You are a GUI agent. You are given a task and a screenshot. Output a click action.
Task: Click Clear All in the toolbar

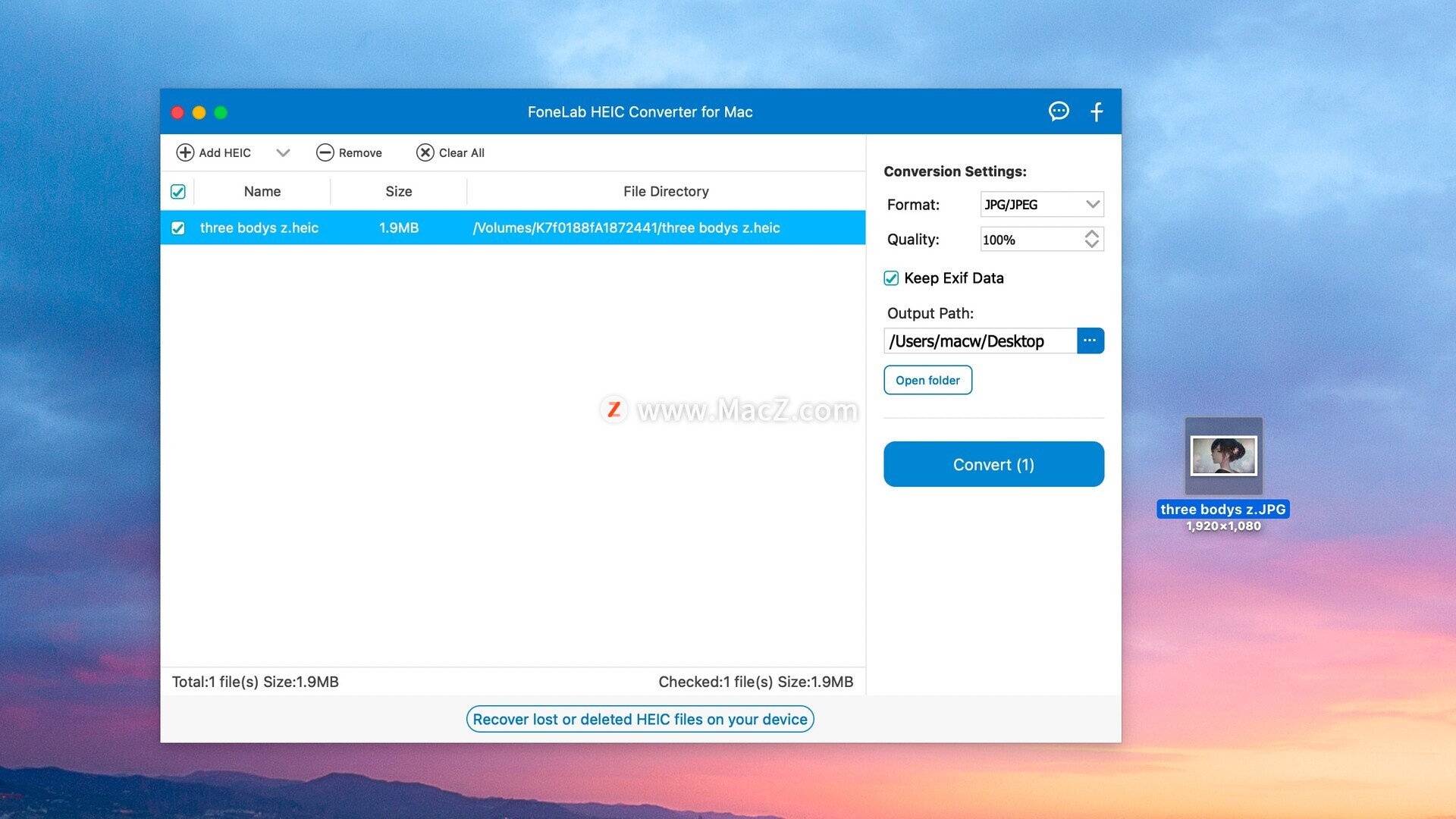(450, 152)
